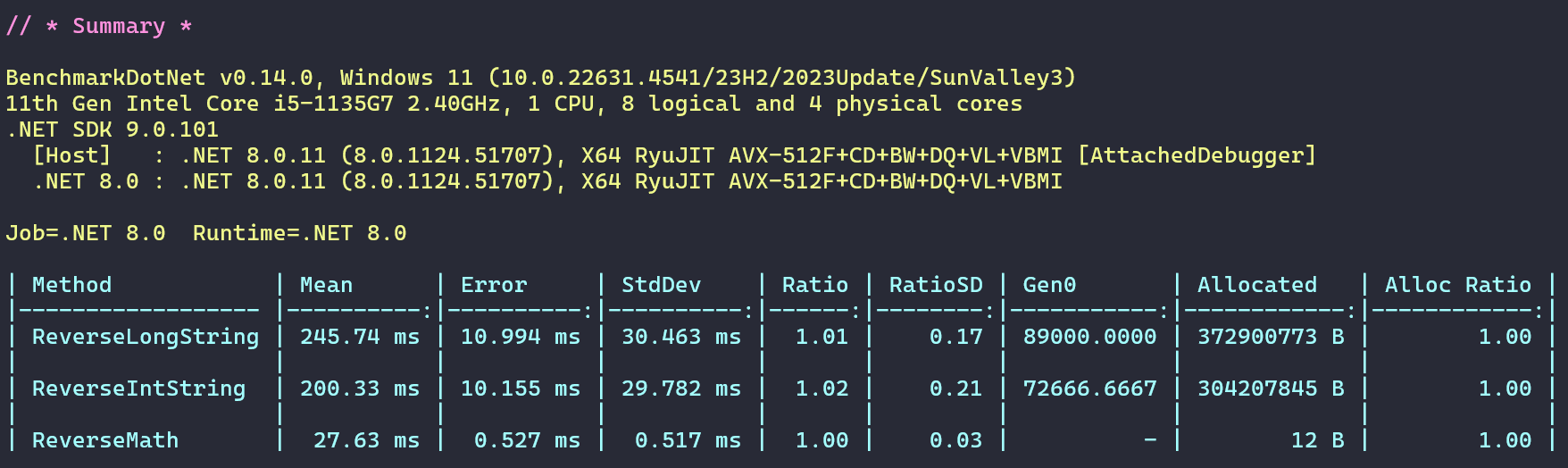
Task: Click the Job=.NET 8.0 text
Action: (x=86, y=233)
